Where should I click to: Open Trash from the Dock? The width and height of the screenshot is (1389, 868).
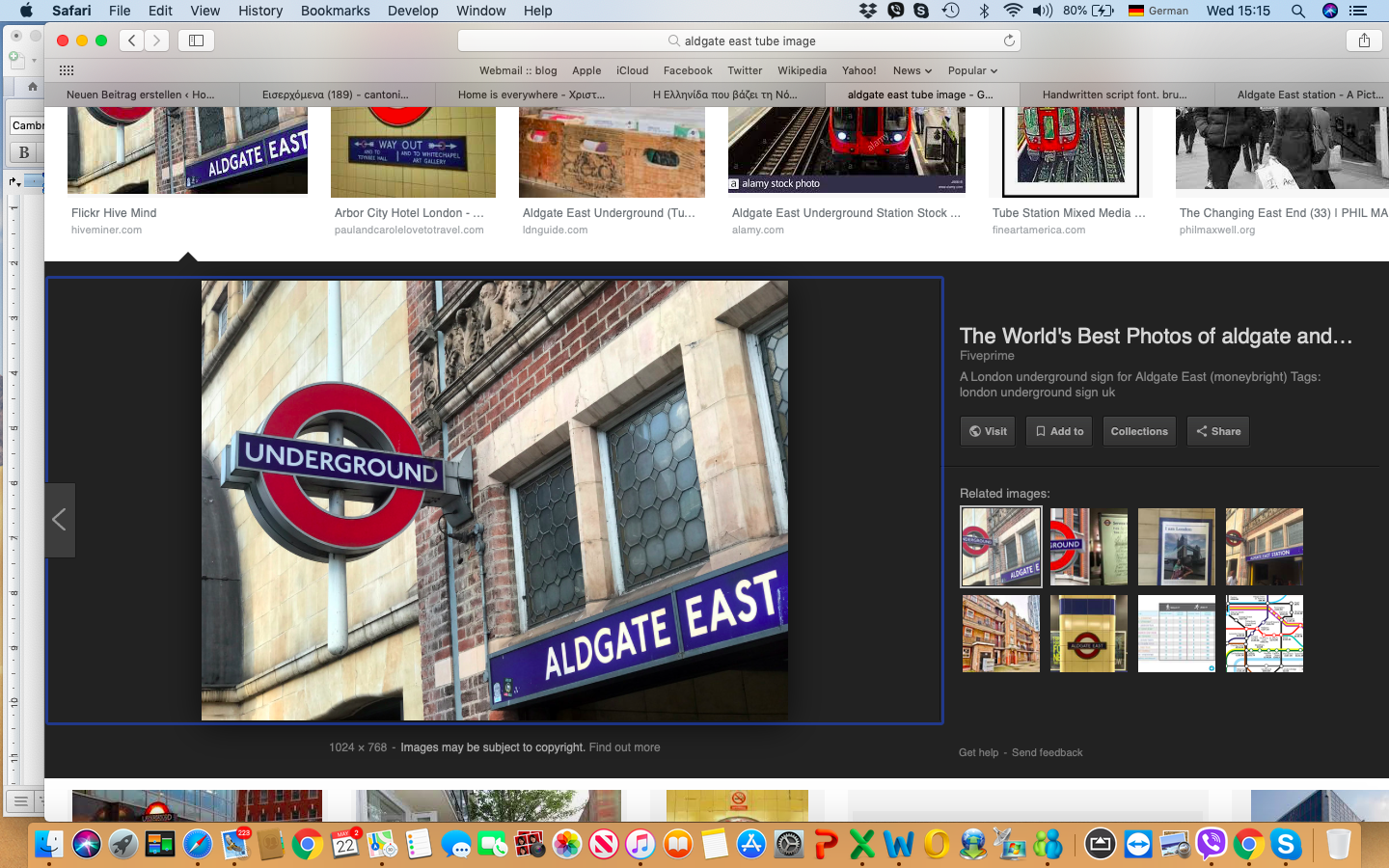[1338, 845]
